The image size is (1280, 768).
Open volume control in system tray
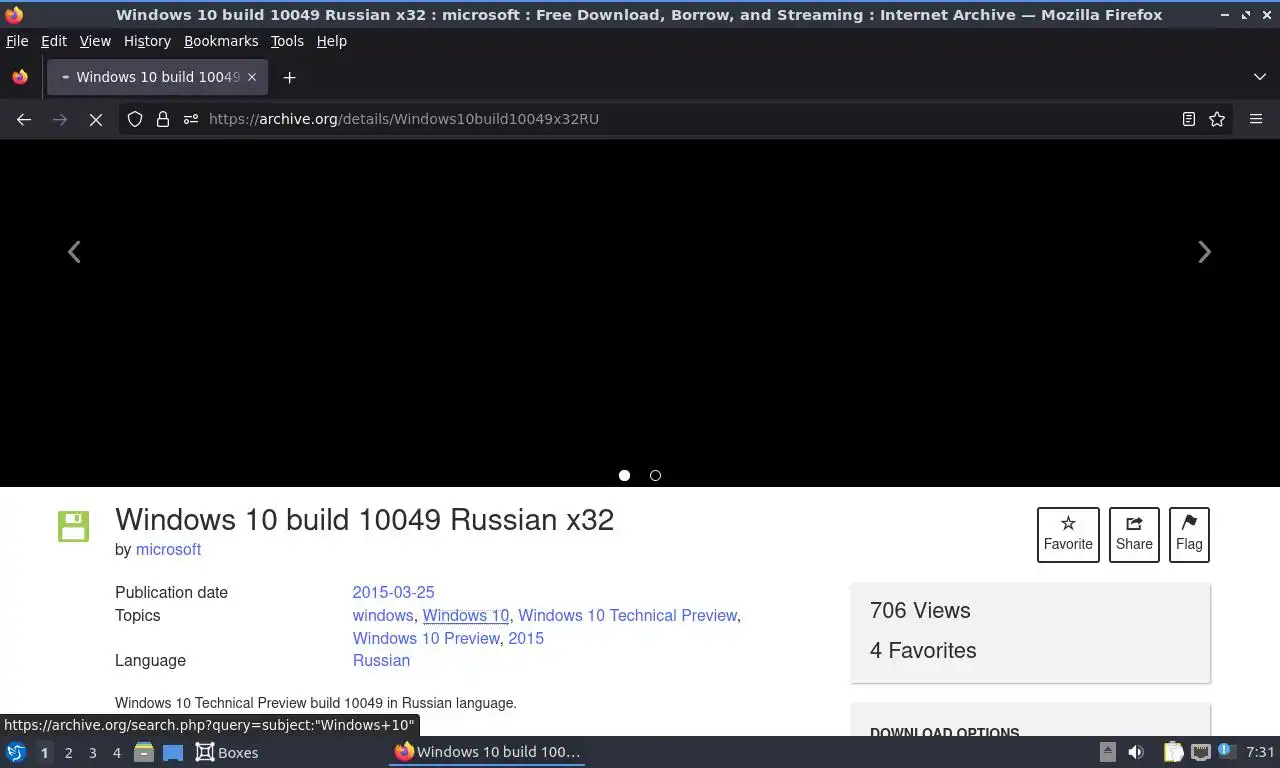click(x=1136, y=752)
